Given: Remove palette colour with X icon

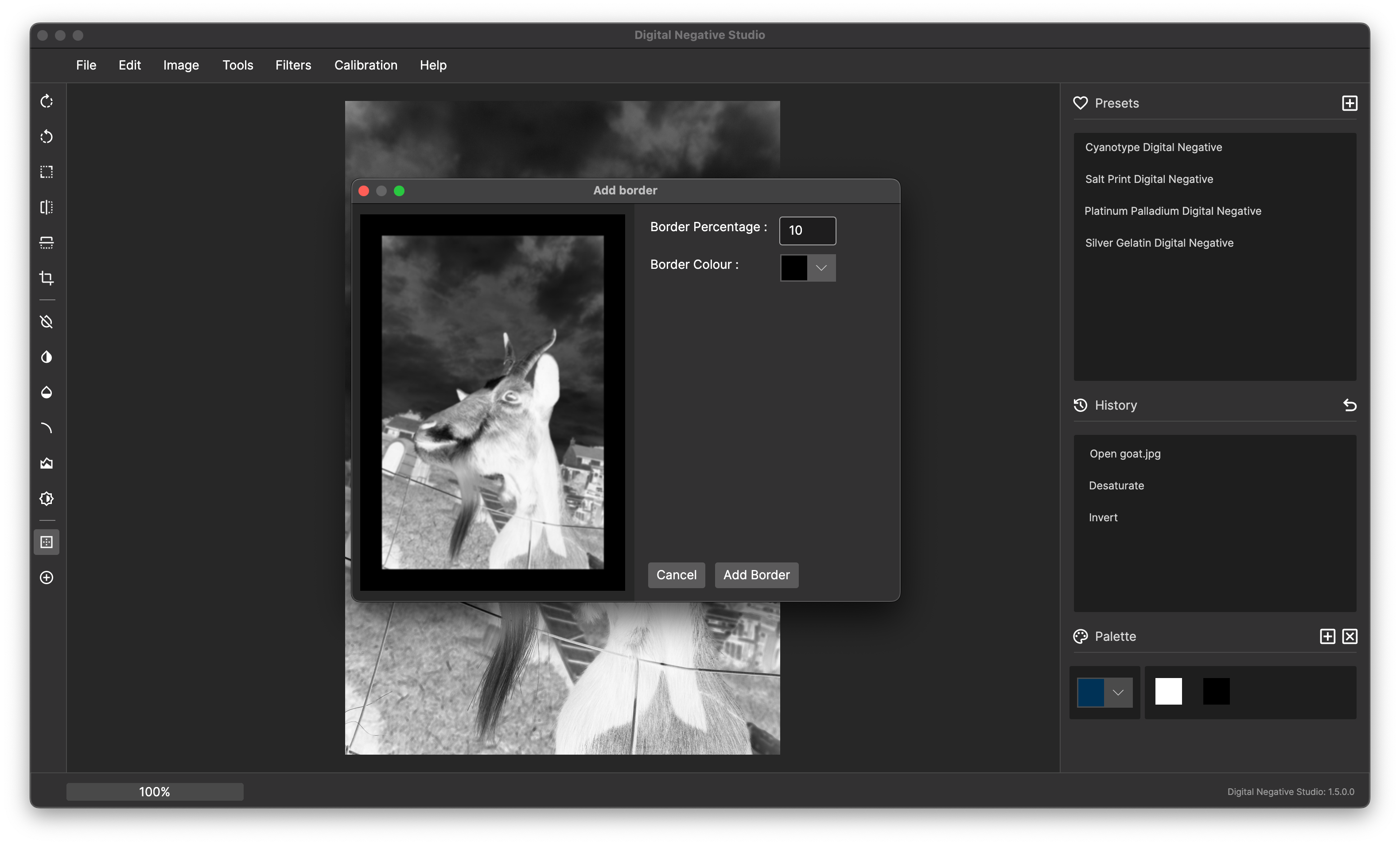Looking at the screenshot, I should 1349,636.
